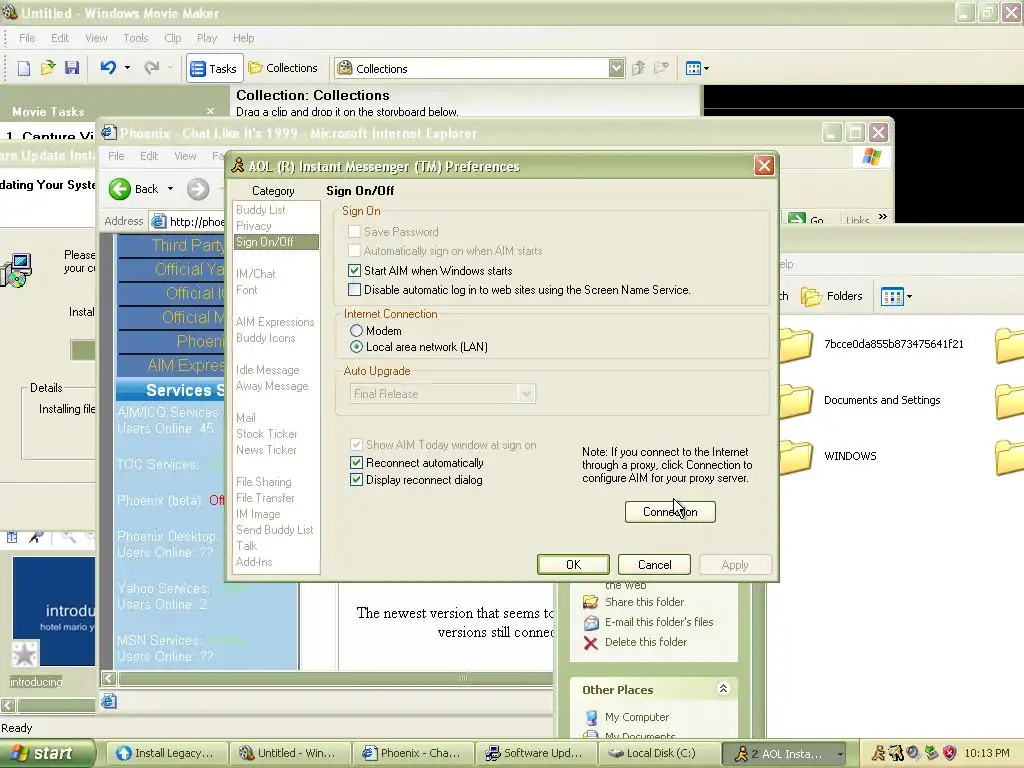Open the WINDOWS folder icon
The image size is (1024, 768).
tap(795, 456)
